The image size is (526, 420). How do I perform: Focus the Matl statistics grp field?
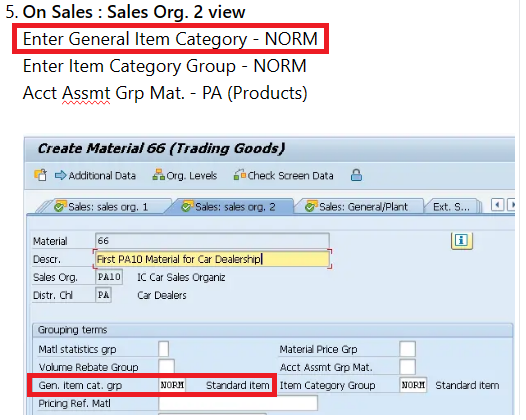click(164, 349)
